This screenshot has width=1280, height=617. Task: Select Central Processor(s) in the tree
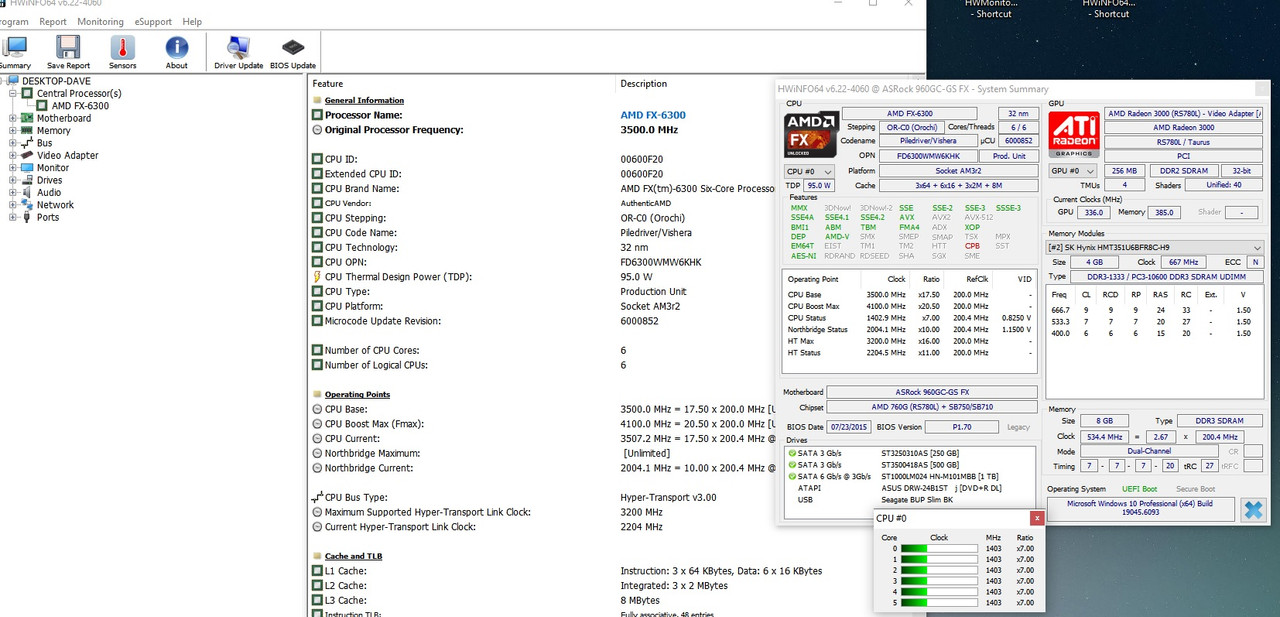point(79,93)
